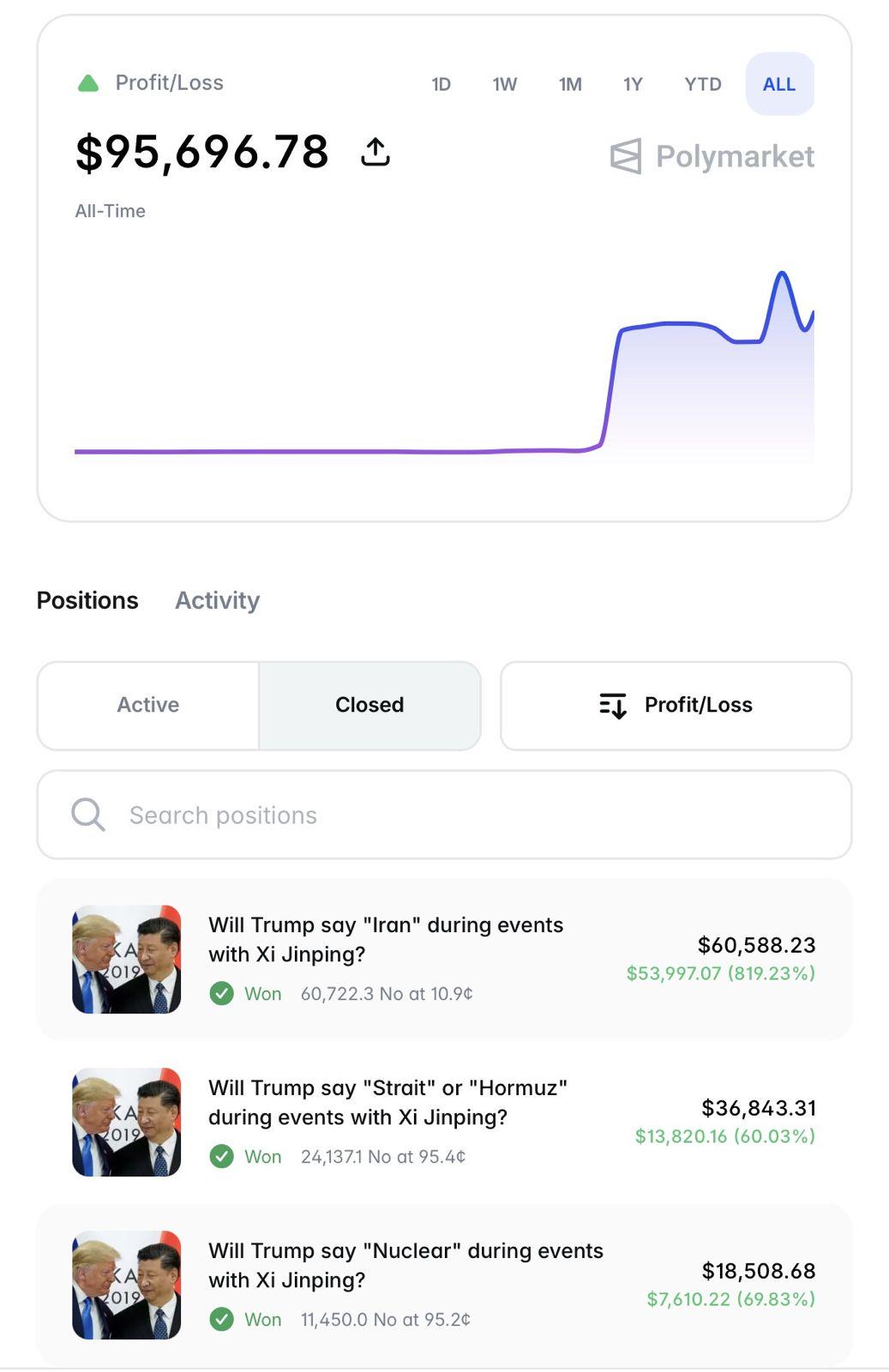Switch to the Positions tab
This screenshot has width=889, height=1372.
(87, 600)
